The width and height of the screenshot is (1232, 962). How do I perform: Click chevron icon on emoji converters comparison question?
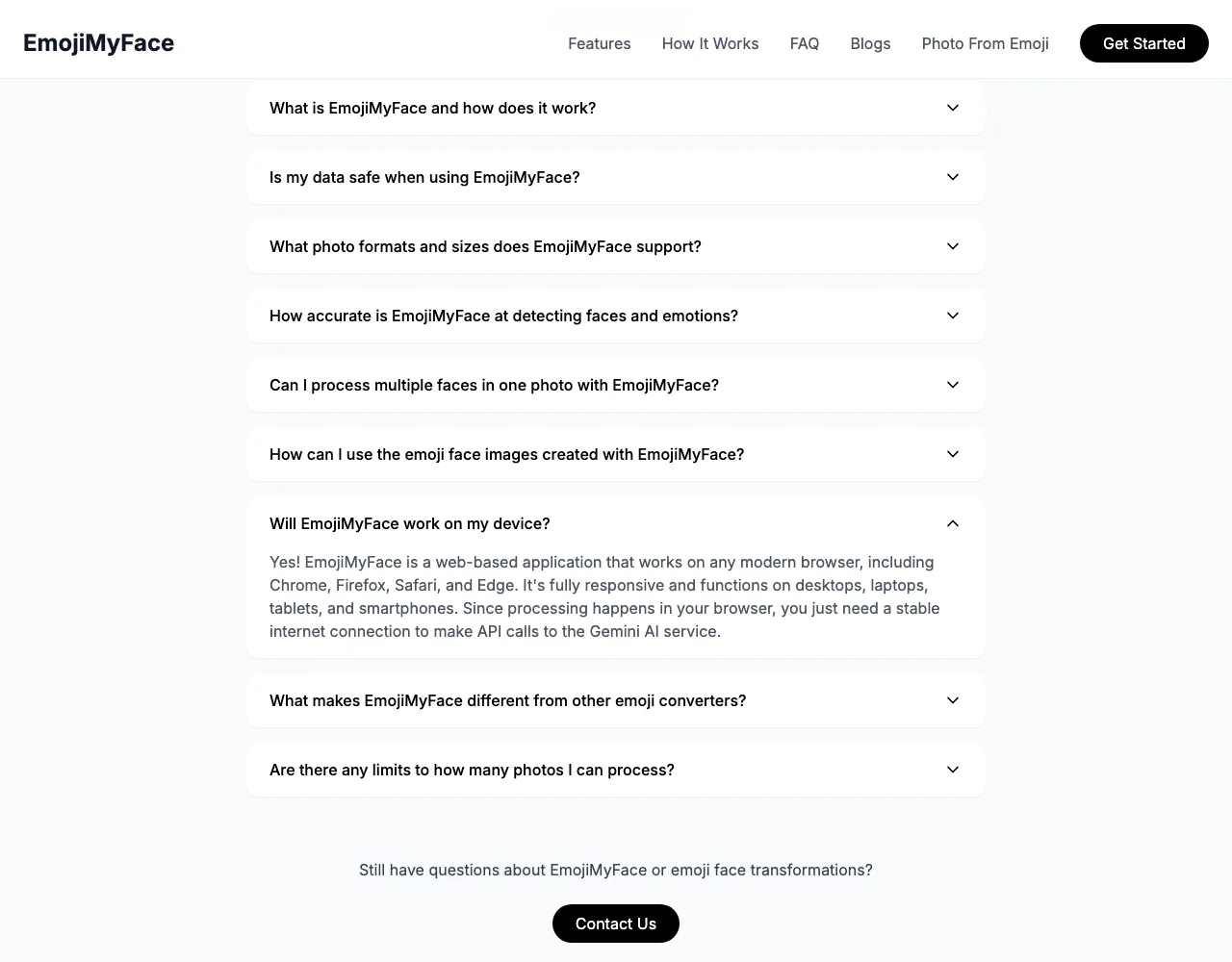tap(953, 700)
